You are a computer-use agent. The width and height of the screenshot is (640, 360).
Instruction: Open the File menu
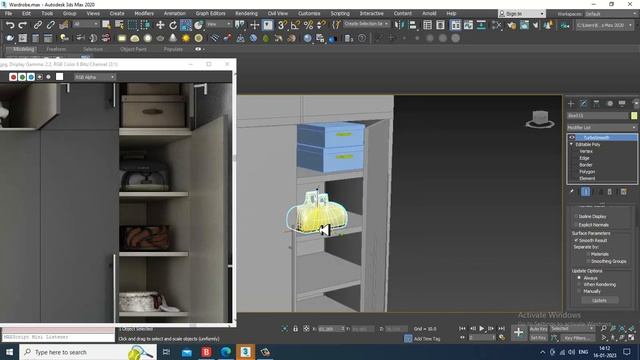(x=8, y=13)
